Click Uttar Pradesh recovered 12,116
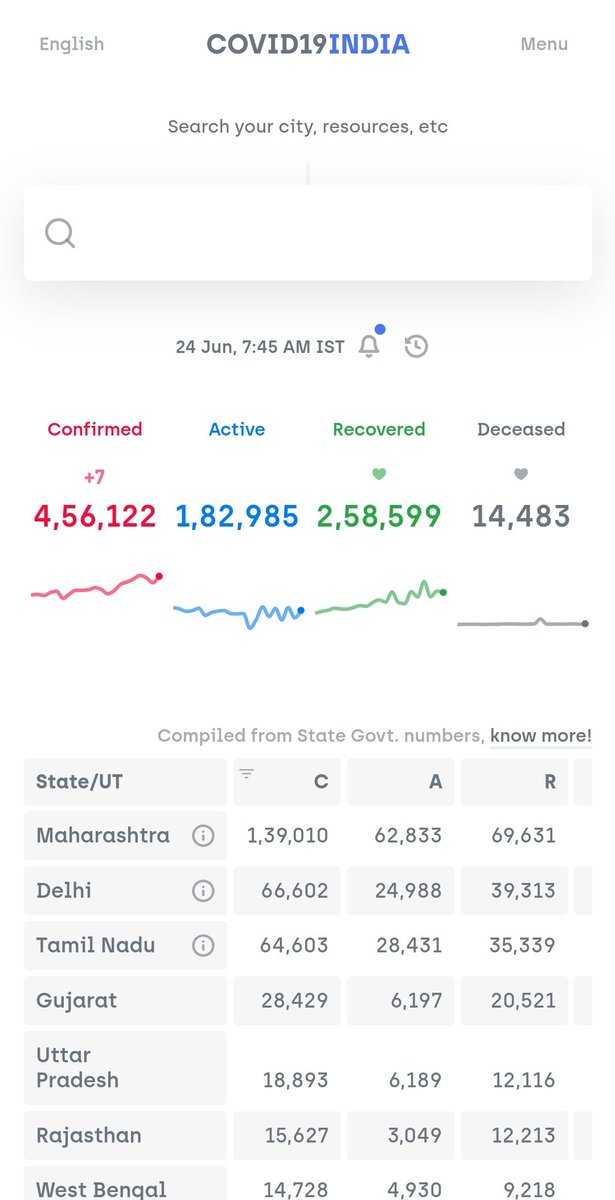 tap(524, 1080)
